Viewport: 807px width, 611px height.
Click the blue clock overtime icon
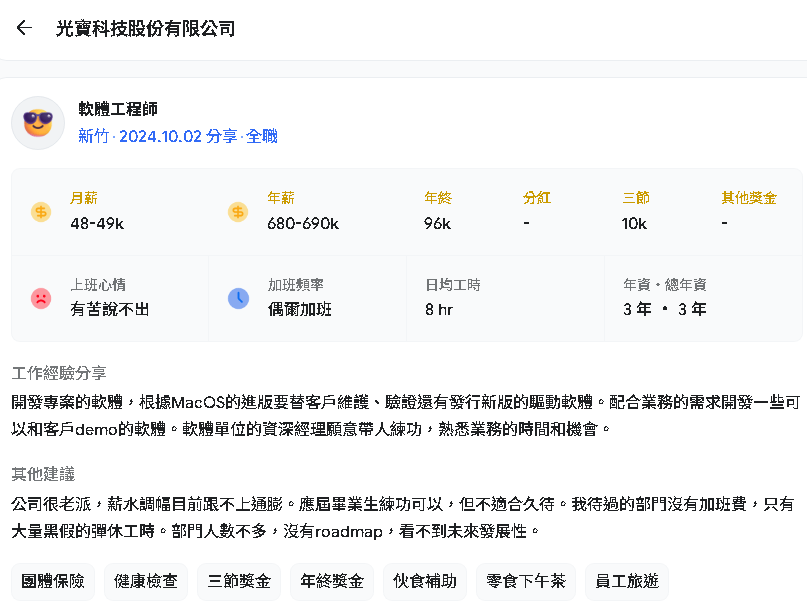click(x=238, y=298)
